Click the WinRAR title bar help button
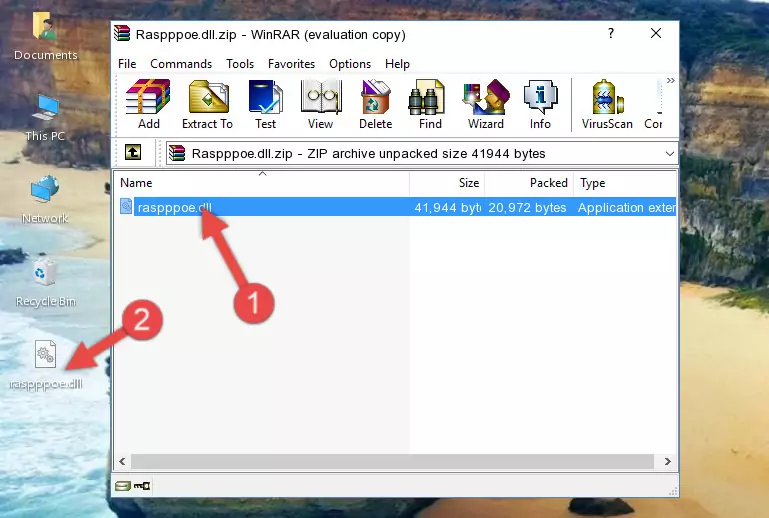 [611, 33]
